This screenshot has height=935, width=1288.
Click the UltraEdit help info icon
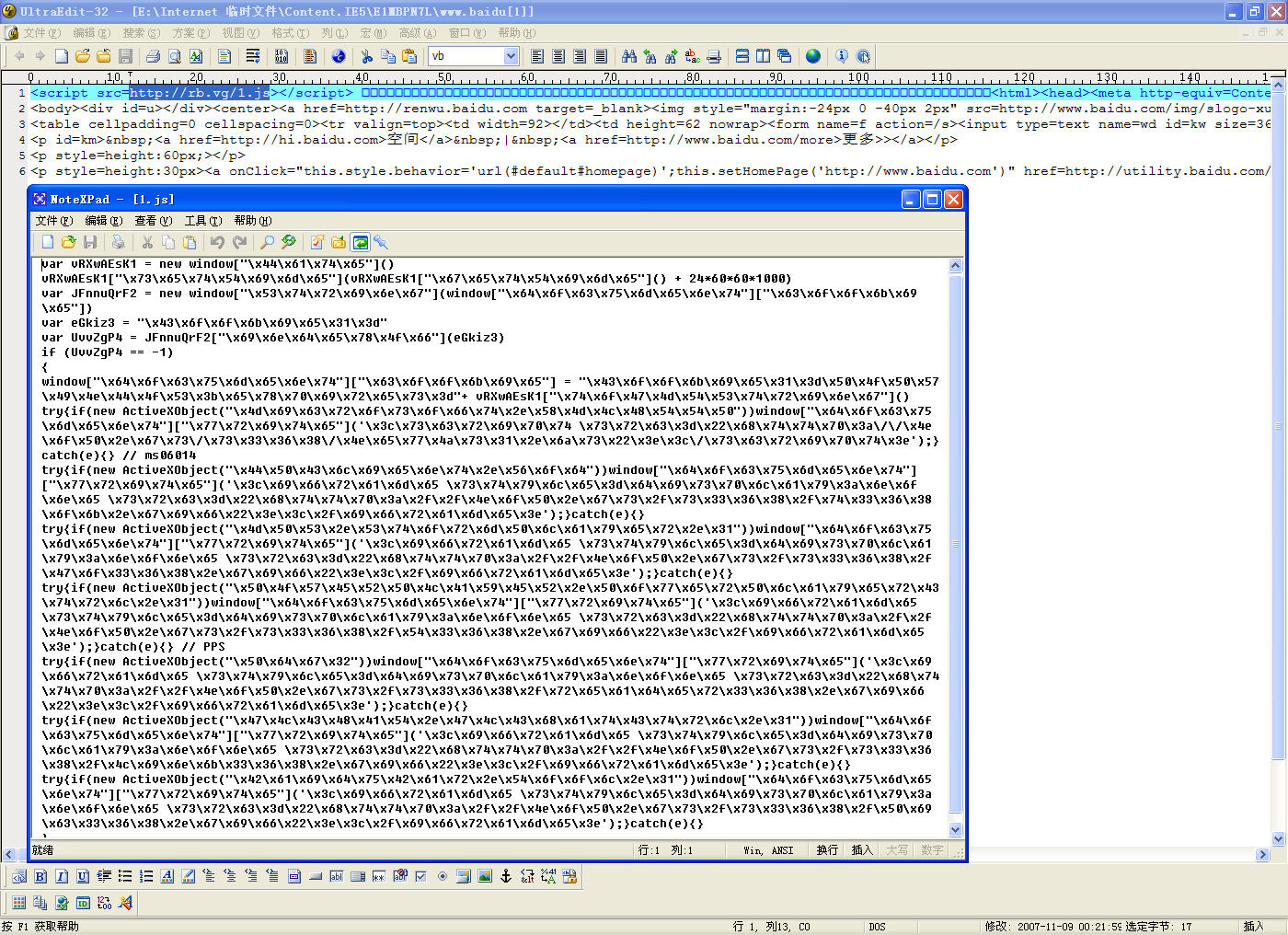(842, 56)
